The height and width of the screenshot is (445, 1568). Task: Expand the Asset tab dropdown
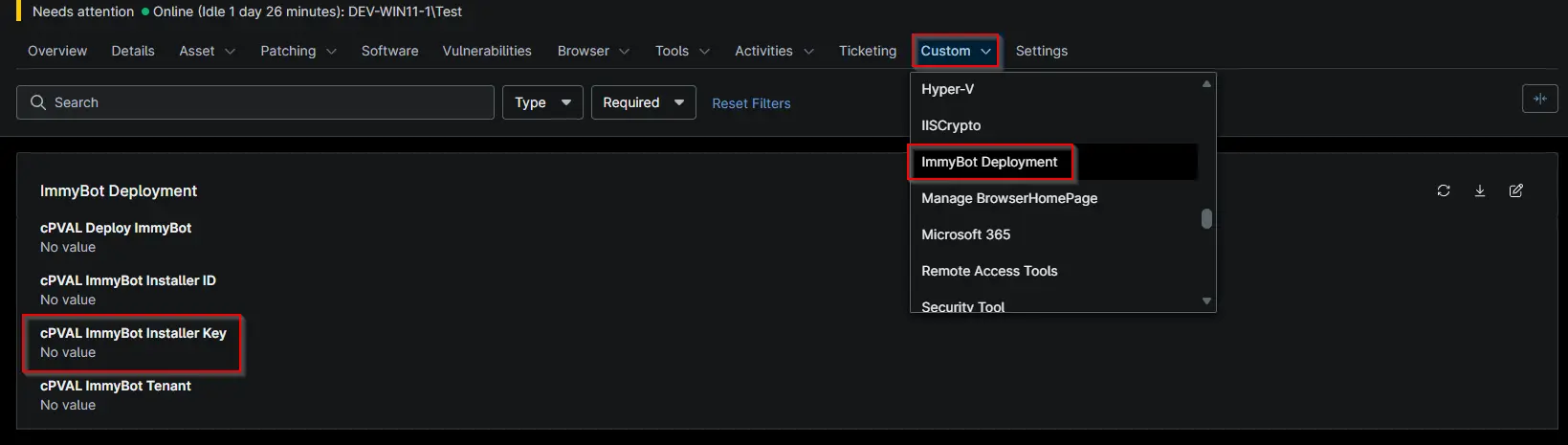[207, 51]
